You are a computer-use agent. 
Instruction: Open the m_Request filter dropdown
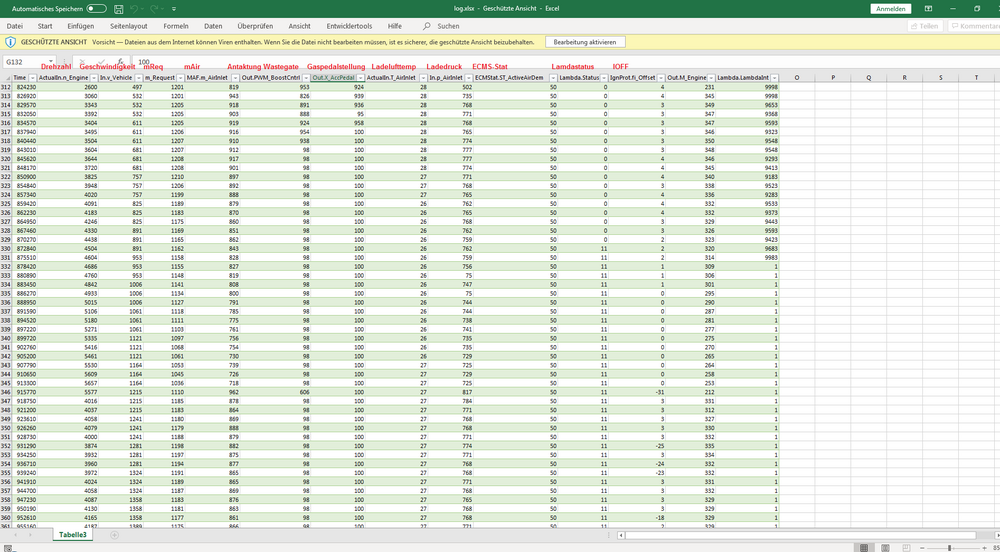click(179, 76)
